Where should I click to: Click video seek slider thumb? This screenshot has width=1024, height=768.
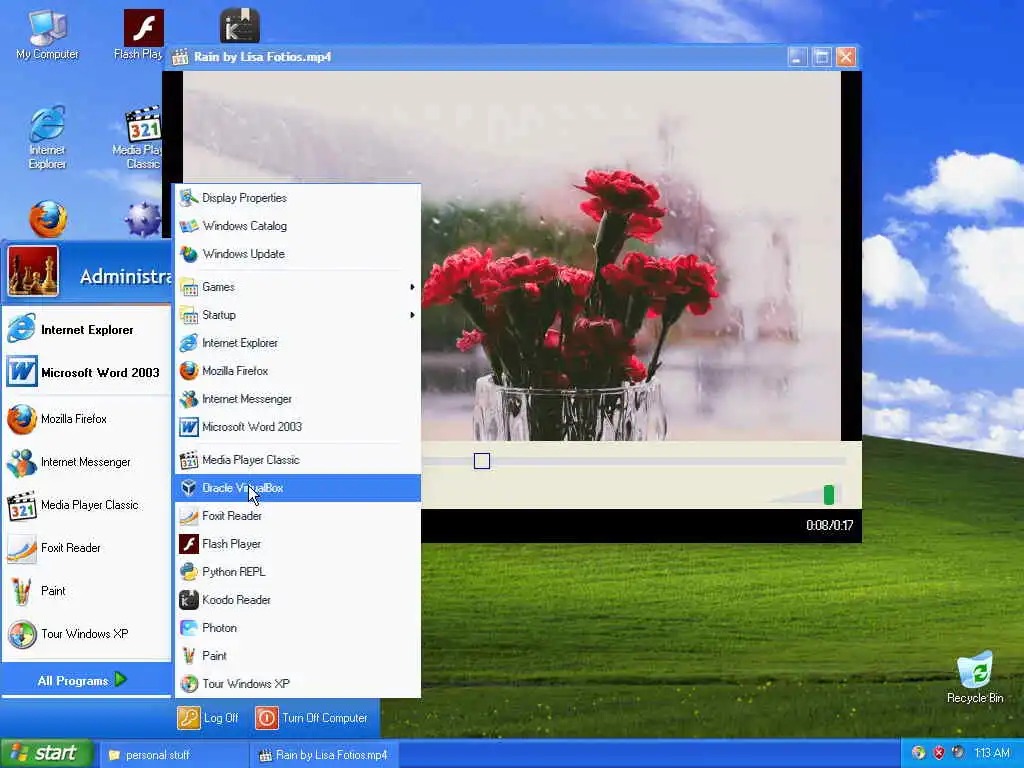click(x=482, y=461)
